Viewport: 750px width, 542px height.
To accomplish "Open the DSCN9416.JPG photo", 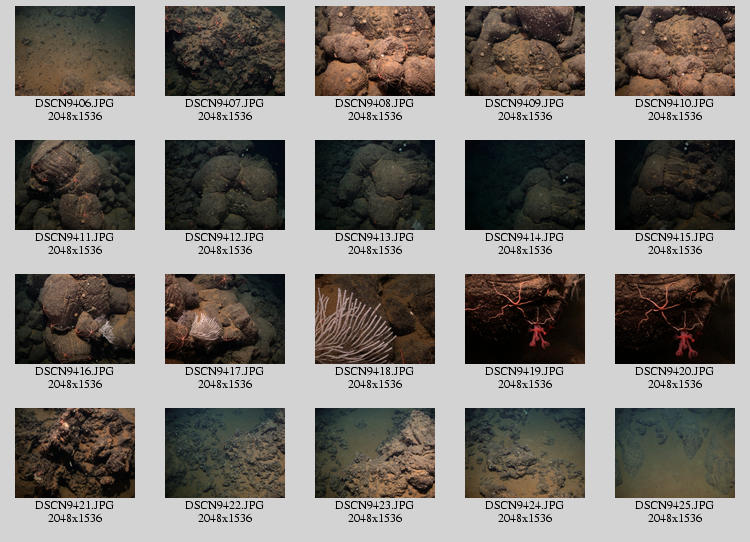I will pyautogui.click(x=75, y=319).
